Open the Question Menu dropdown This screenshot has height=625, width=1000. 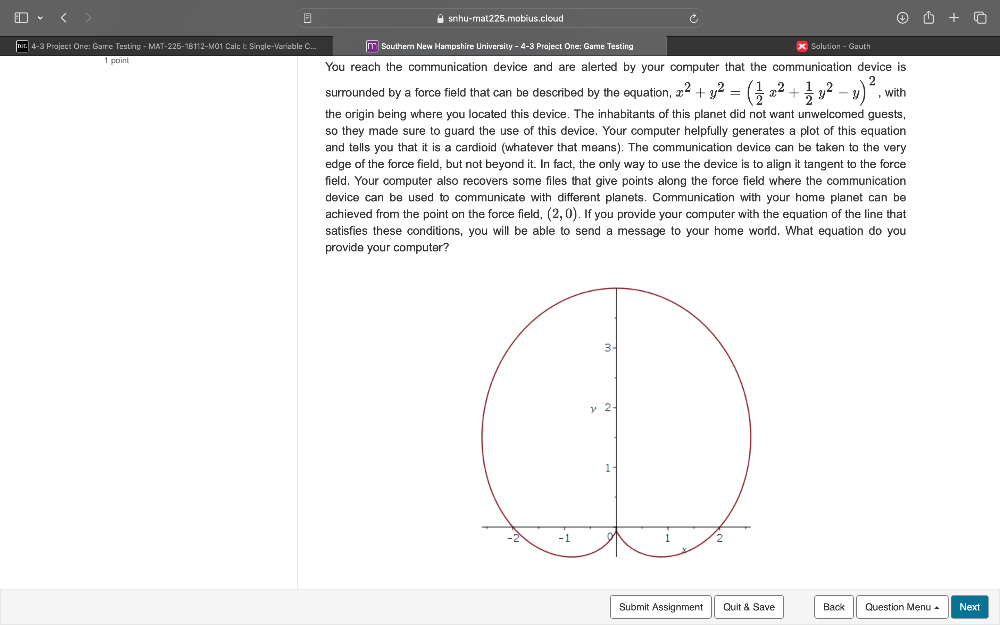(902, 607)
